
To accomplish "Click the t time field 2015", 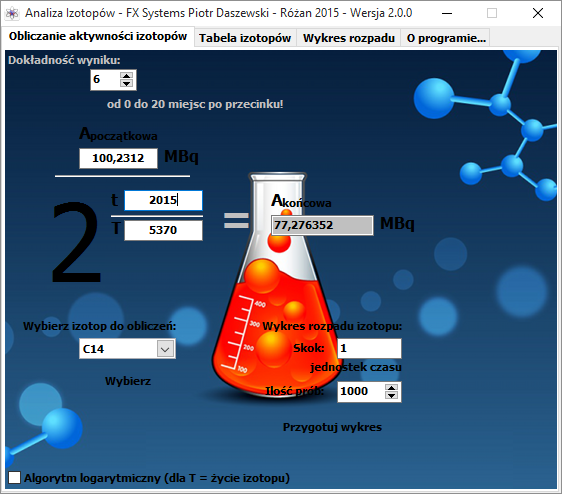I will coord(163,200).
